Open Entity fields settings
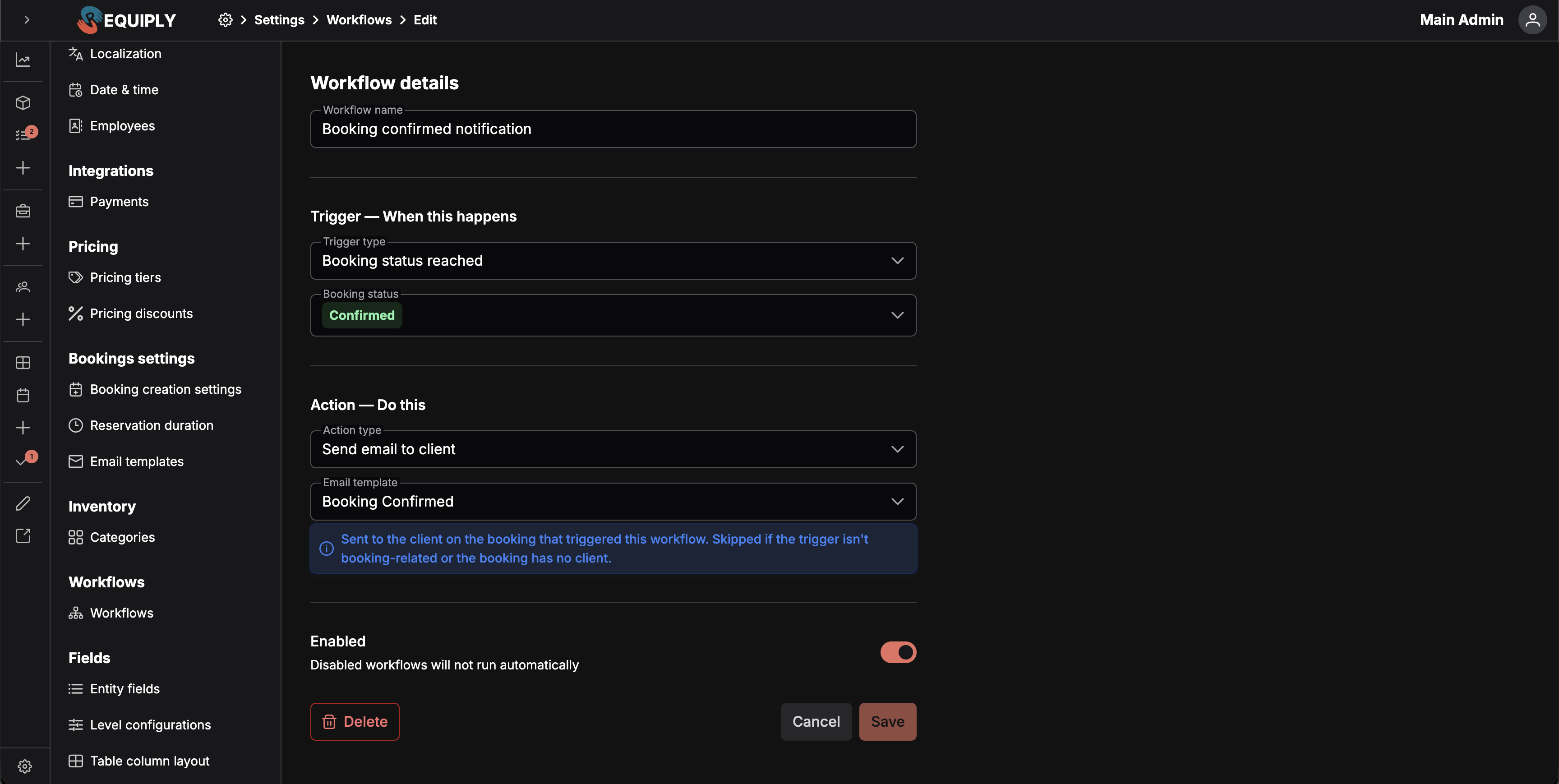 coord(114,688)
